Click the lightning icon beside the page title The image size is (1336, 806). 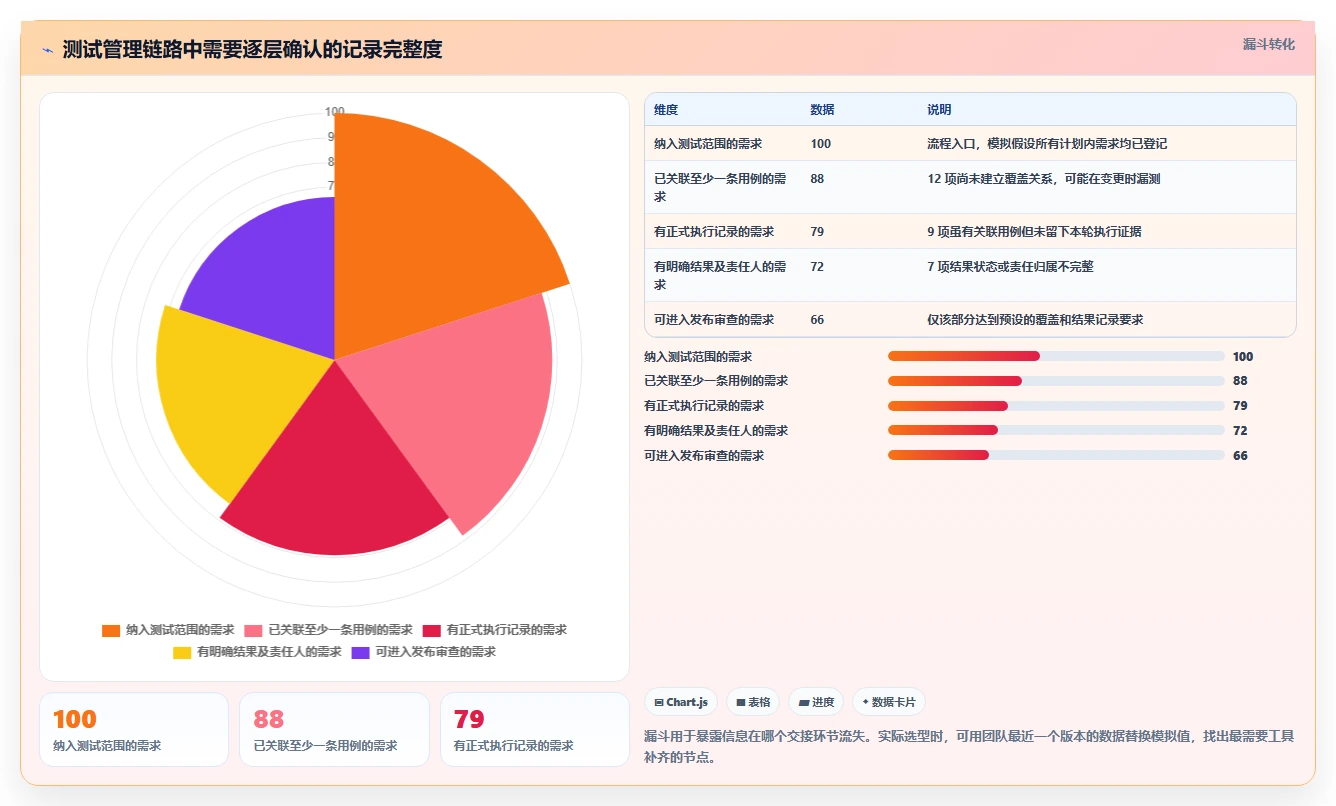coord(48,49)
